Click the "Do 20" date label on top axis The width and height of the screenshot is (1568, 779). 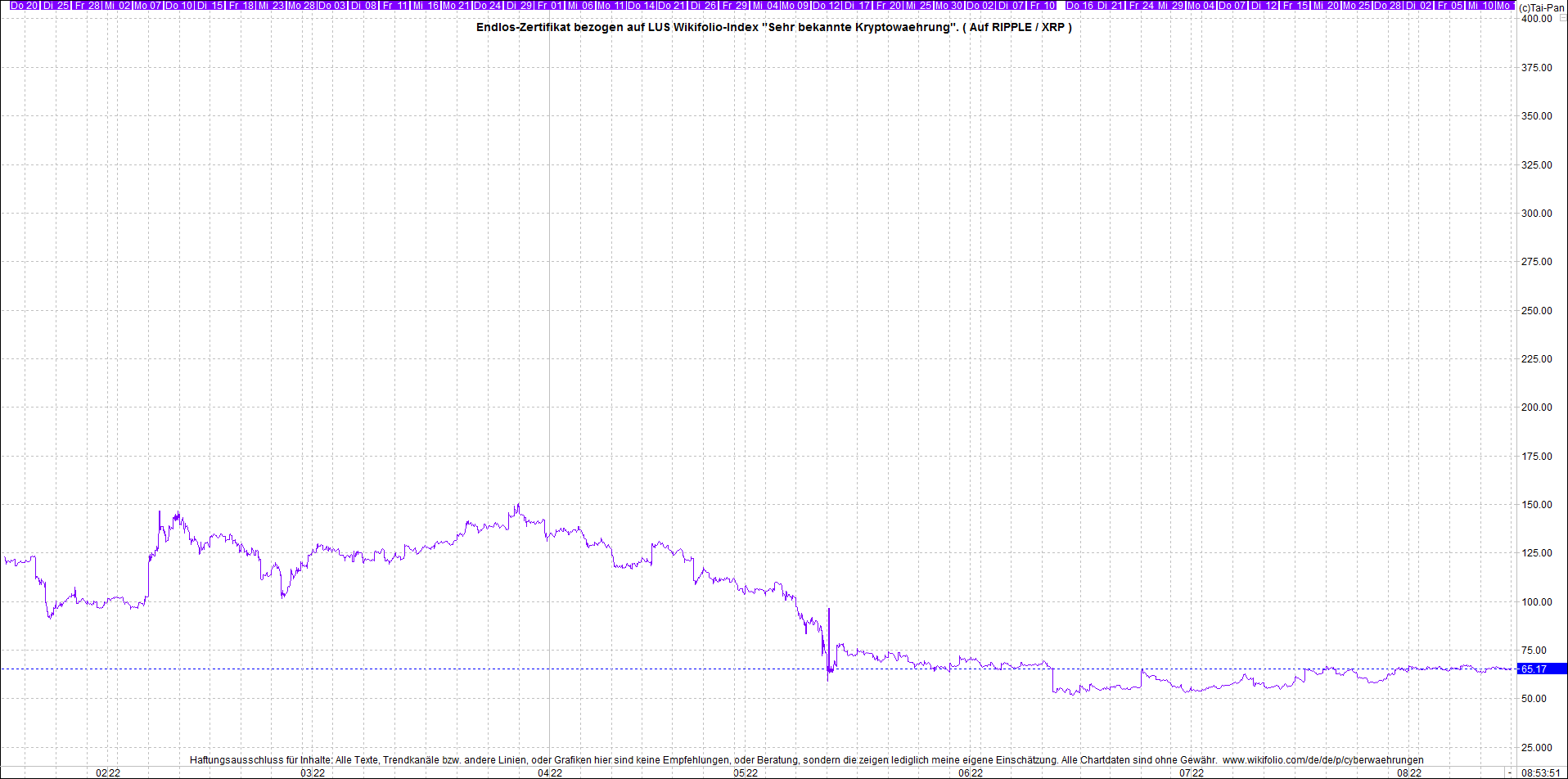[24, 5]
